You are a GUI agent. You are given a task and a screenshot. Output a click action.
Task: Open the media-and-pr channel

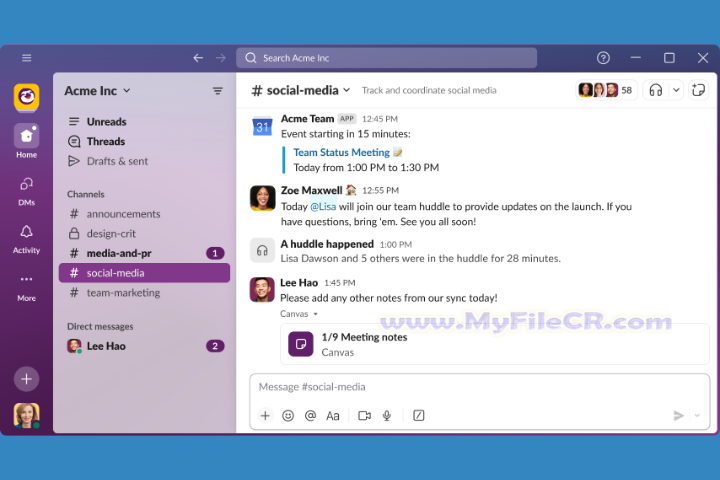144,253
